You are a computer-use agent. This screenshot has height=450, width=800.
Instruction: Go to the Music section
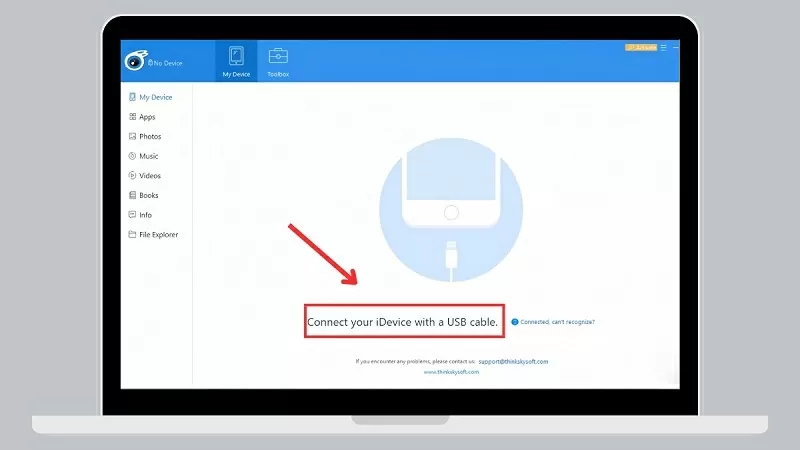[148, 156]
